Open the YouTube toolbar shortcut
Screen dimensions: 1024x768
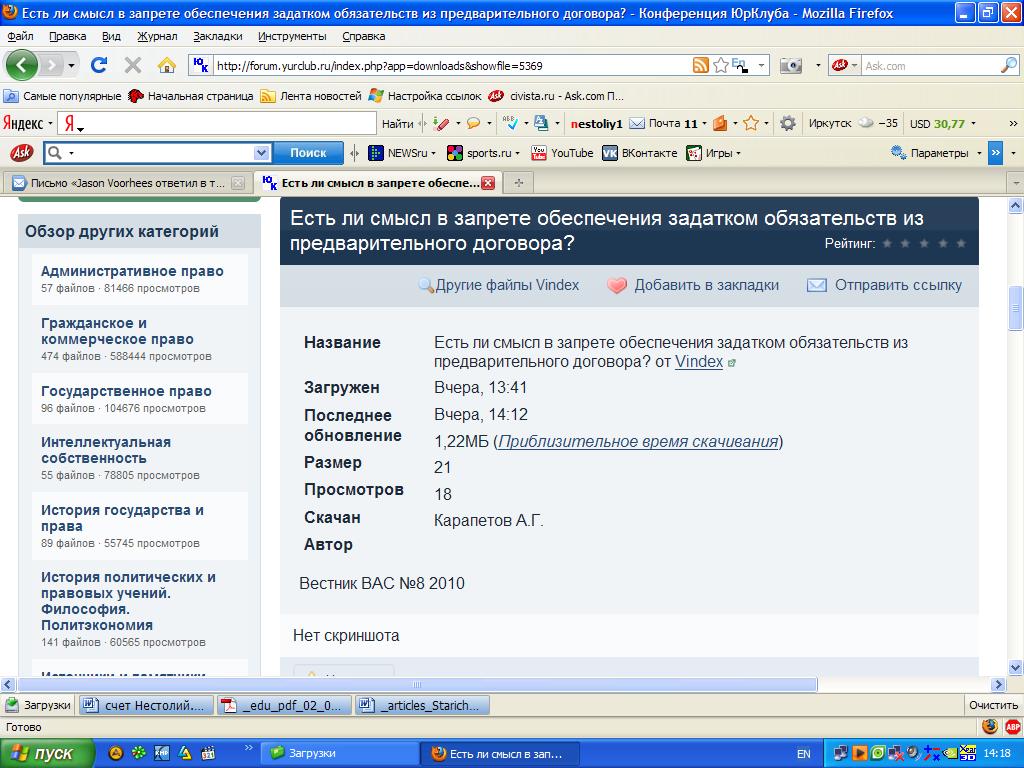[562, 153]
